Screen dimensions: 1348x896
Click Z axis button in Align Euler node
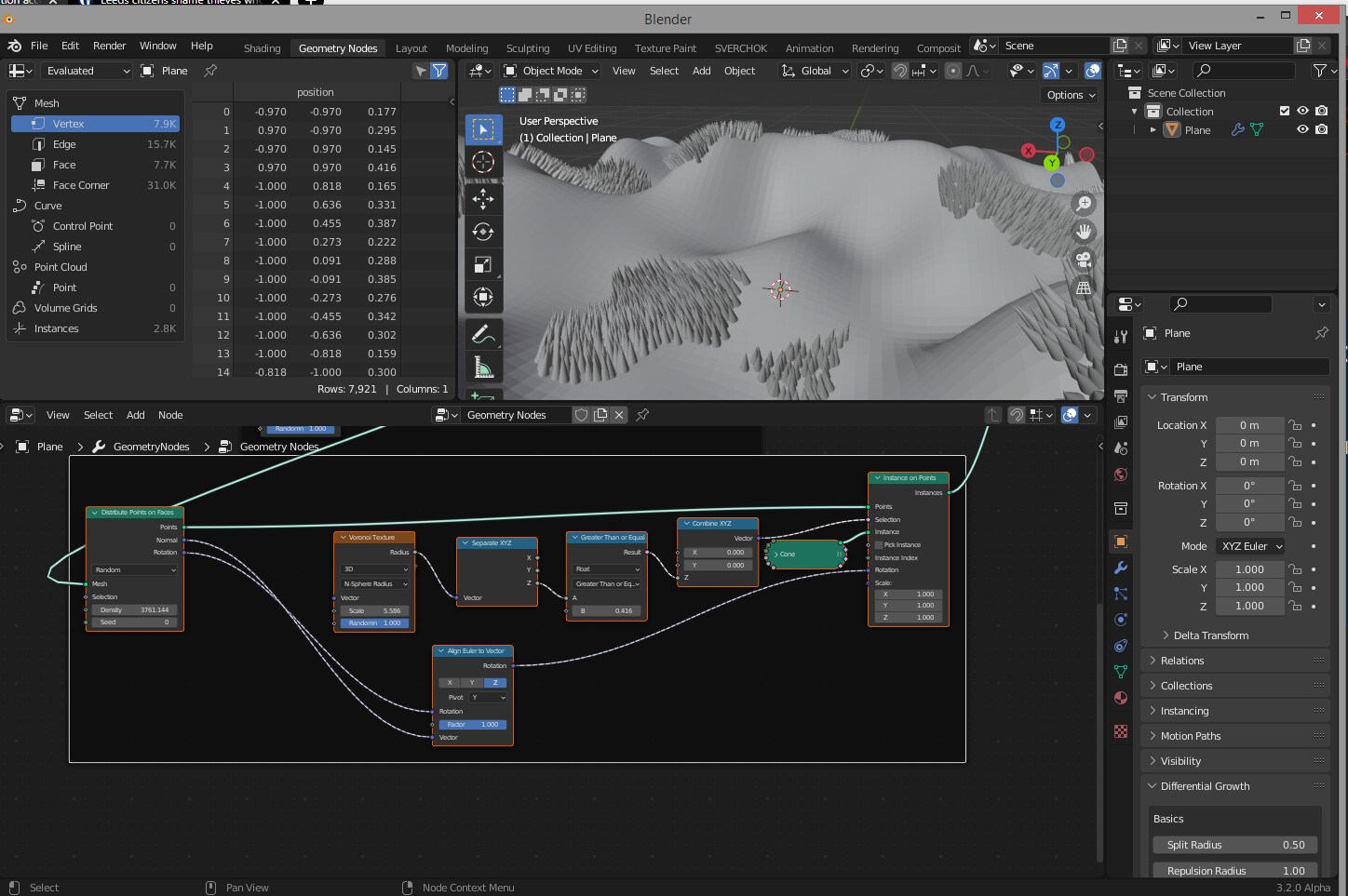pyautogui.click(x=495, y=683)
